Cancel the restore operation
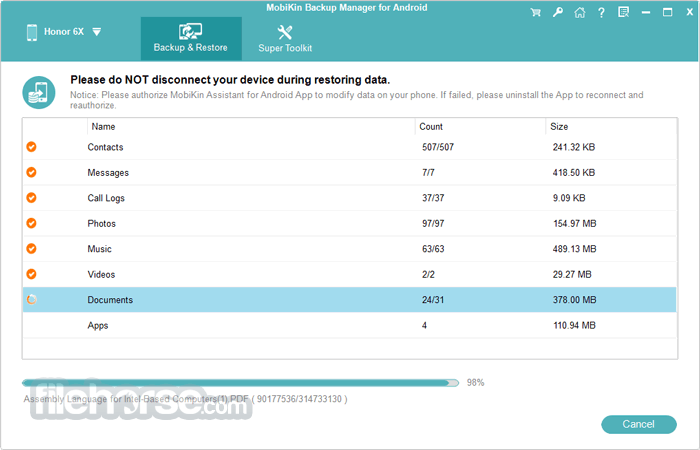700x450 pixels. click(x=639, y=424)
